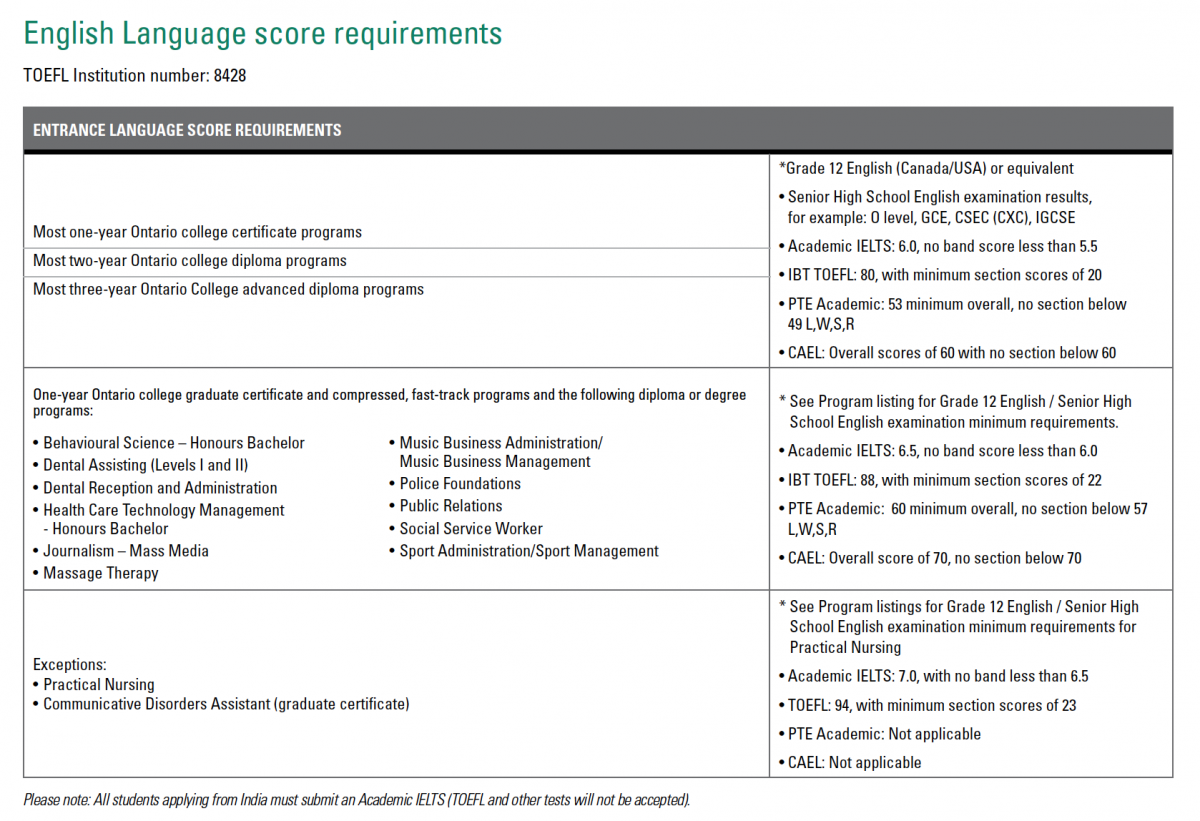1200x821 pixels.
Task: Click 'Academic IELTS: 7.0, with no band less than 6.5'
Action: (x=933, y=676)
